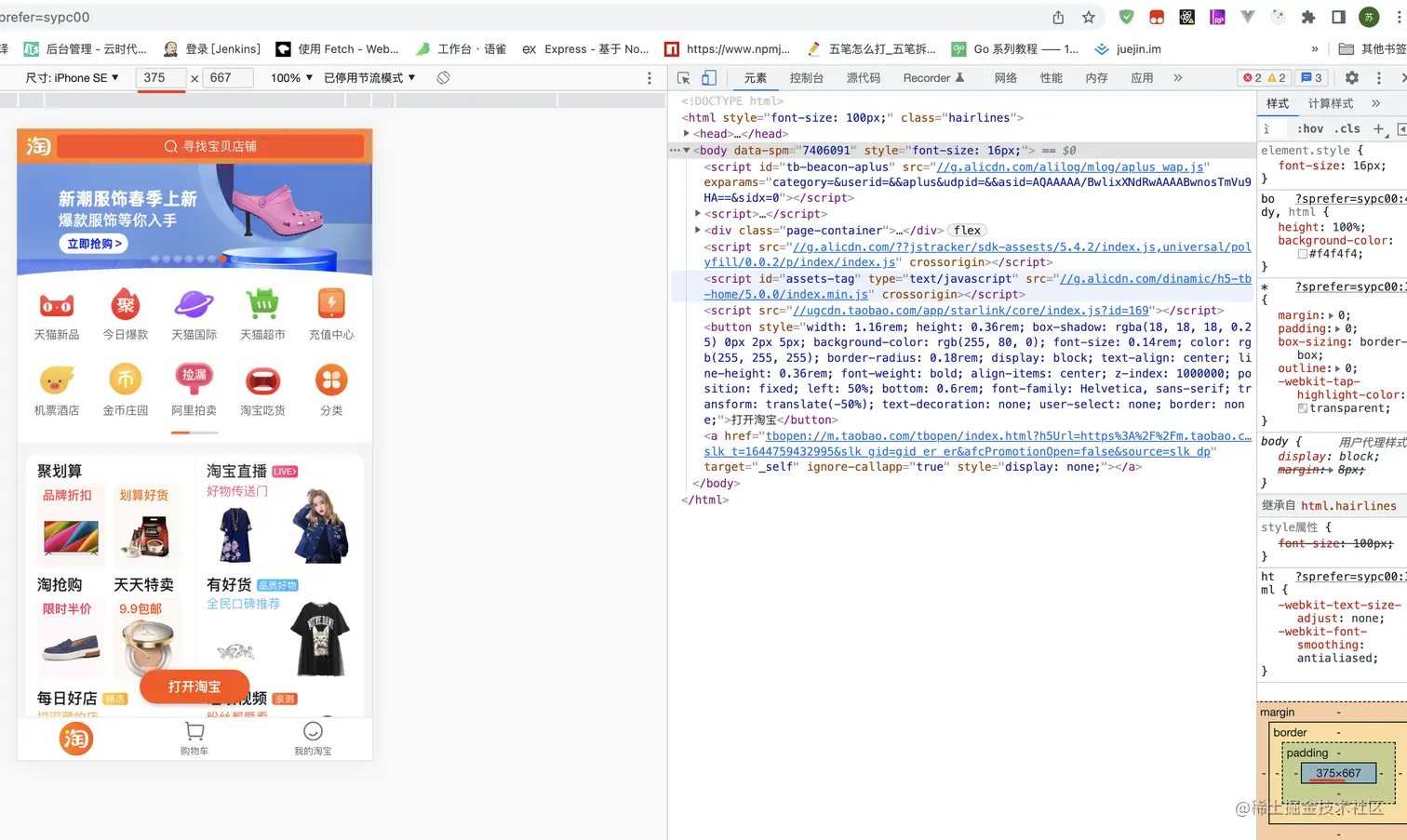Switch to the 元素 Elements tab

pos(756,78)
